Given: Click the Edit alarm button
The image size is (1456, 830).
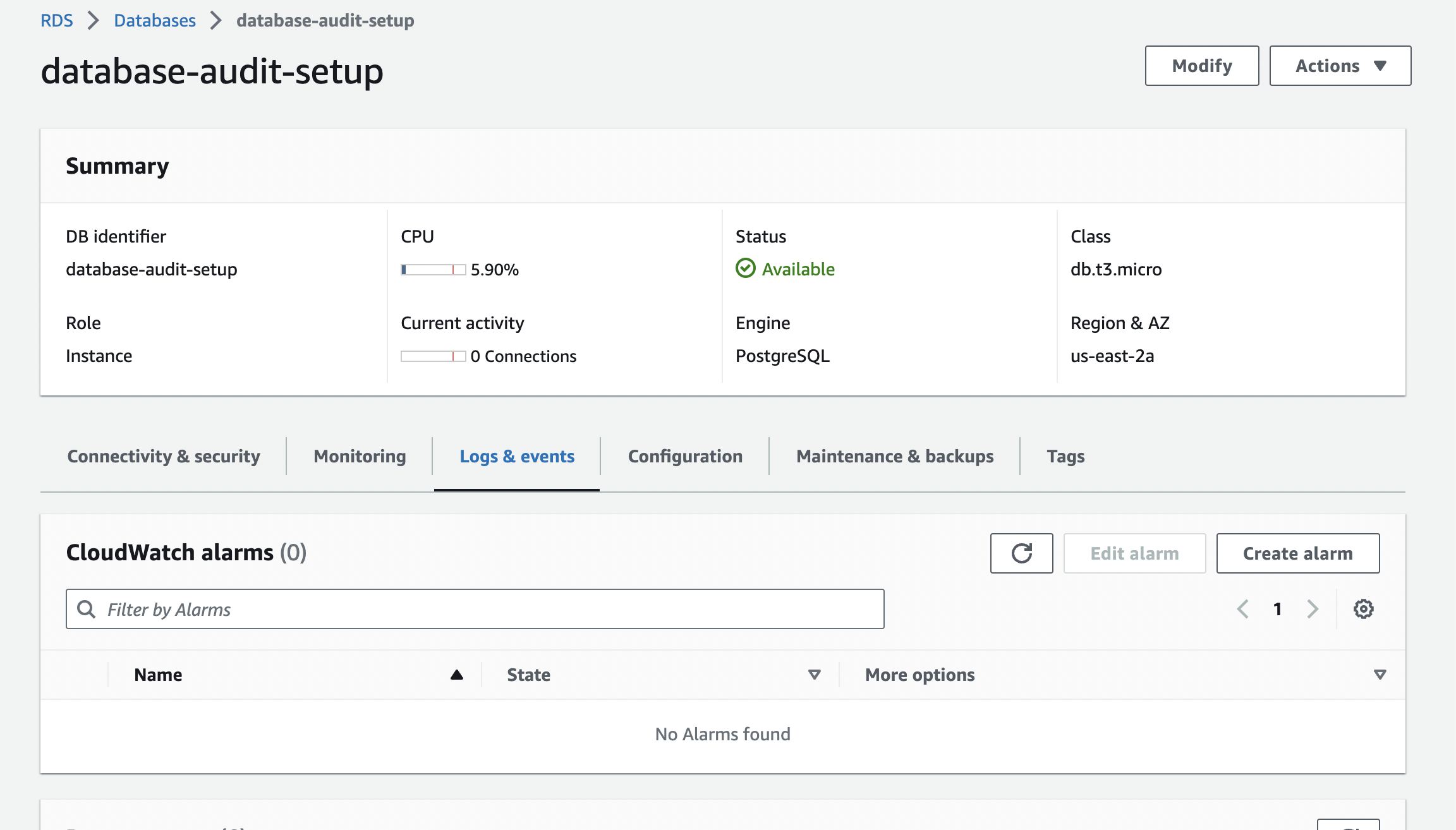Looking at the screenshot, I should click(x=1134, y=553).
